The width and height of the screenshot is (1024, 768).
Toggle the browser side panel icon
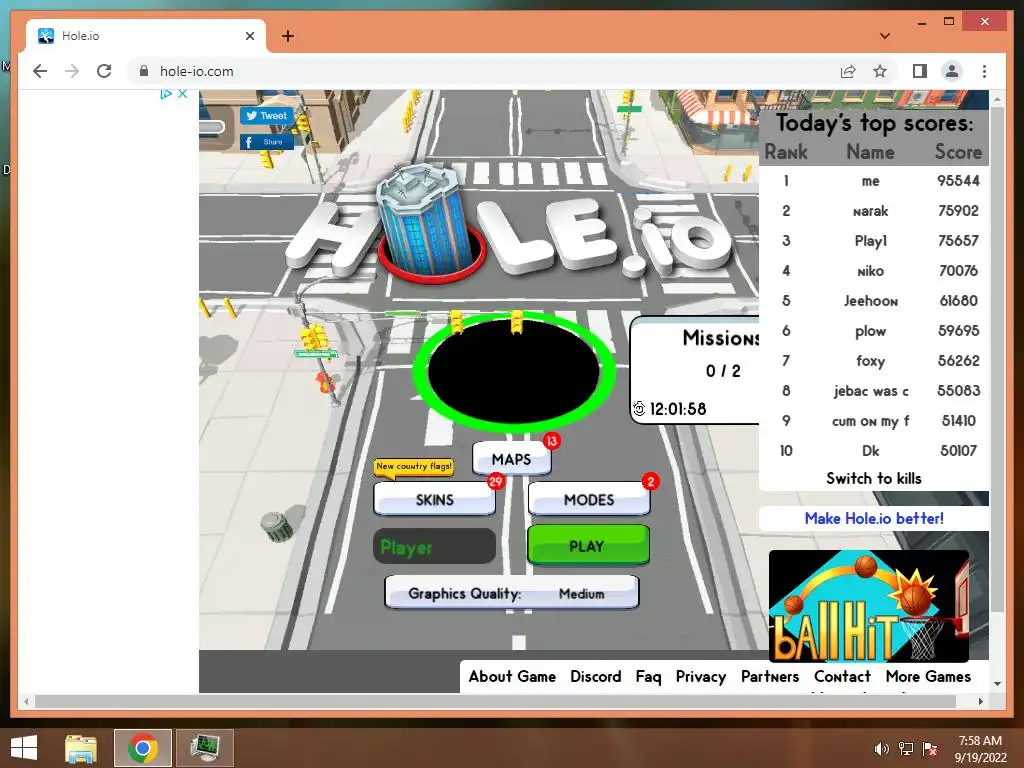tap(920, 71)
